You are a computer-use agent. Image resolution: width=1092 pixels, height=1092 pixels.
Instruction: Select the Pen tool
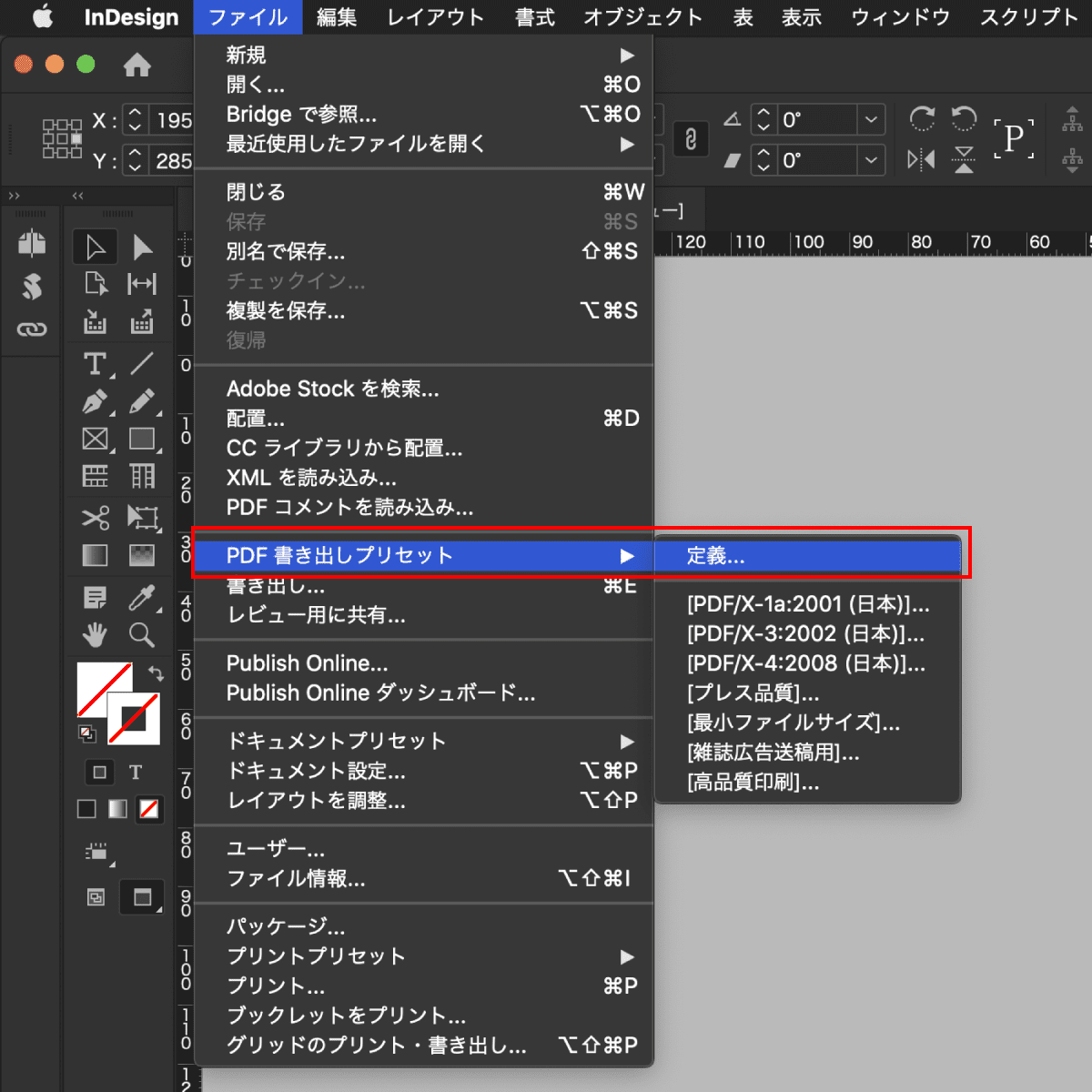(96, 401)
